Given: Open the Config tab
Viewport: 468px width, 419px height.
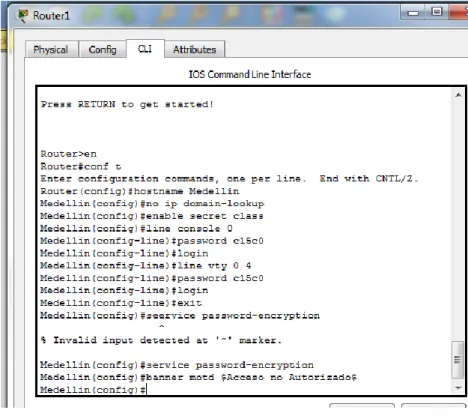Looking at the screenshot, I should point(102,50).
